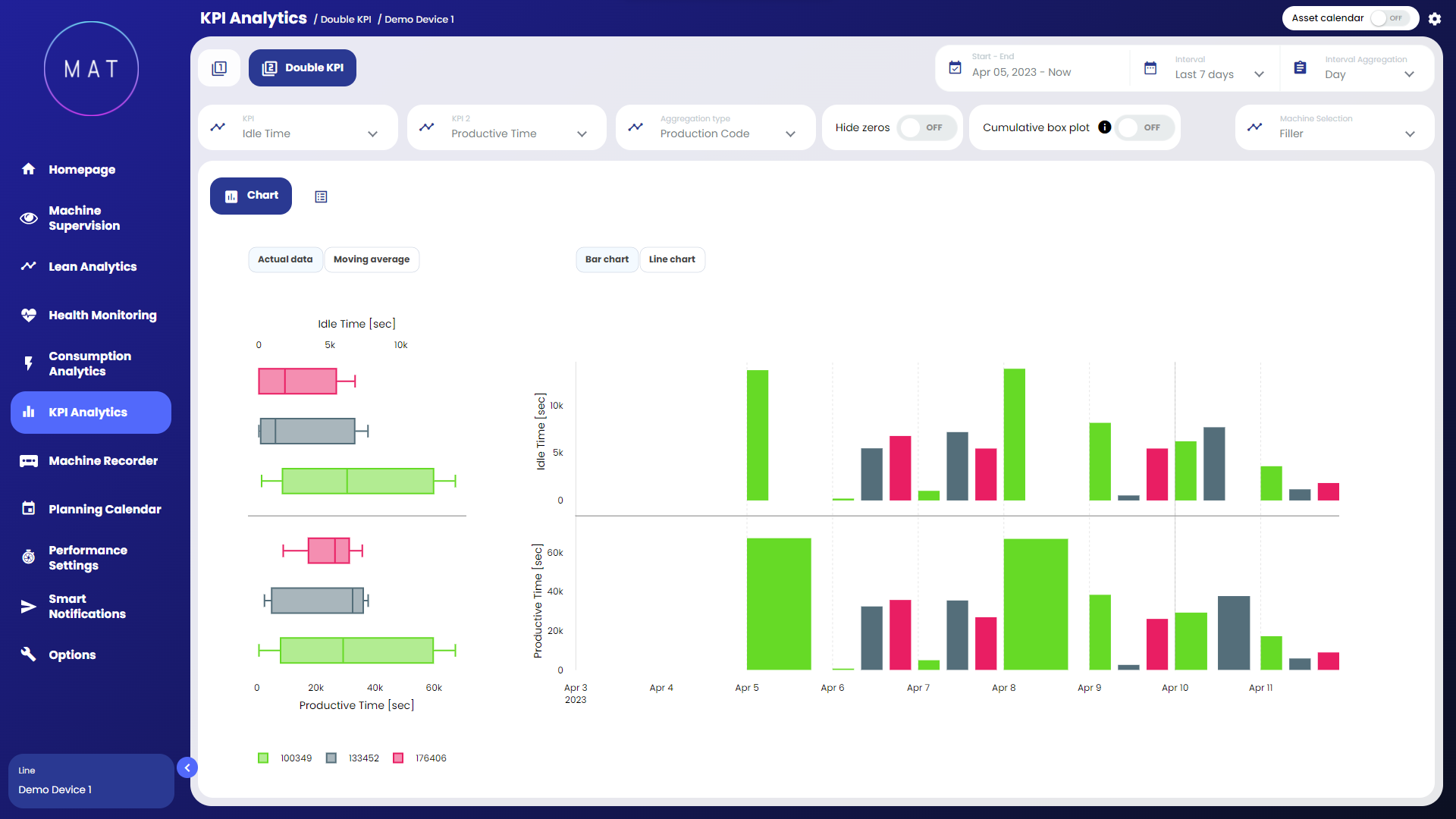The height and width of the screenshot is (819, 1456).
Task: Click the single KPI view icon
Action: [x=219, y=68]
